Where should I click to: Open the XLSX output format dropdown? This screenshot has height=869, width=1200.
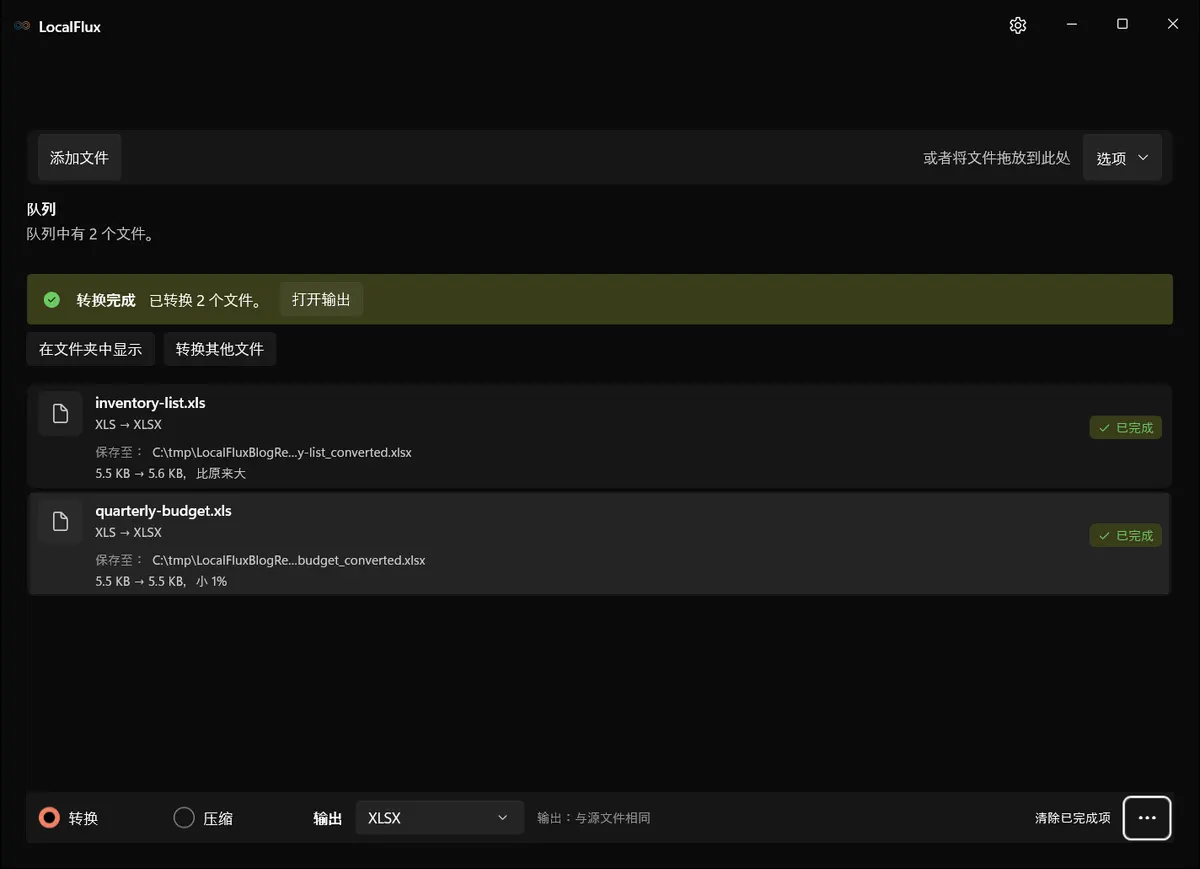(440, 818)
